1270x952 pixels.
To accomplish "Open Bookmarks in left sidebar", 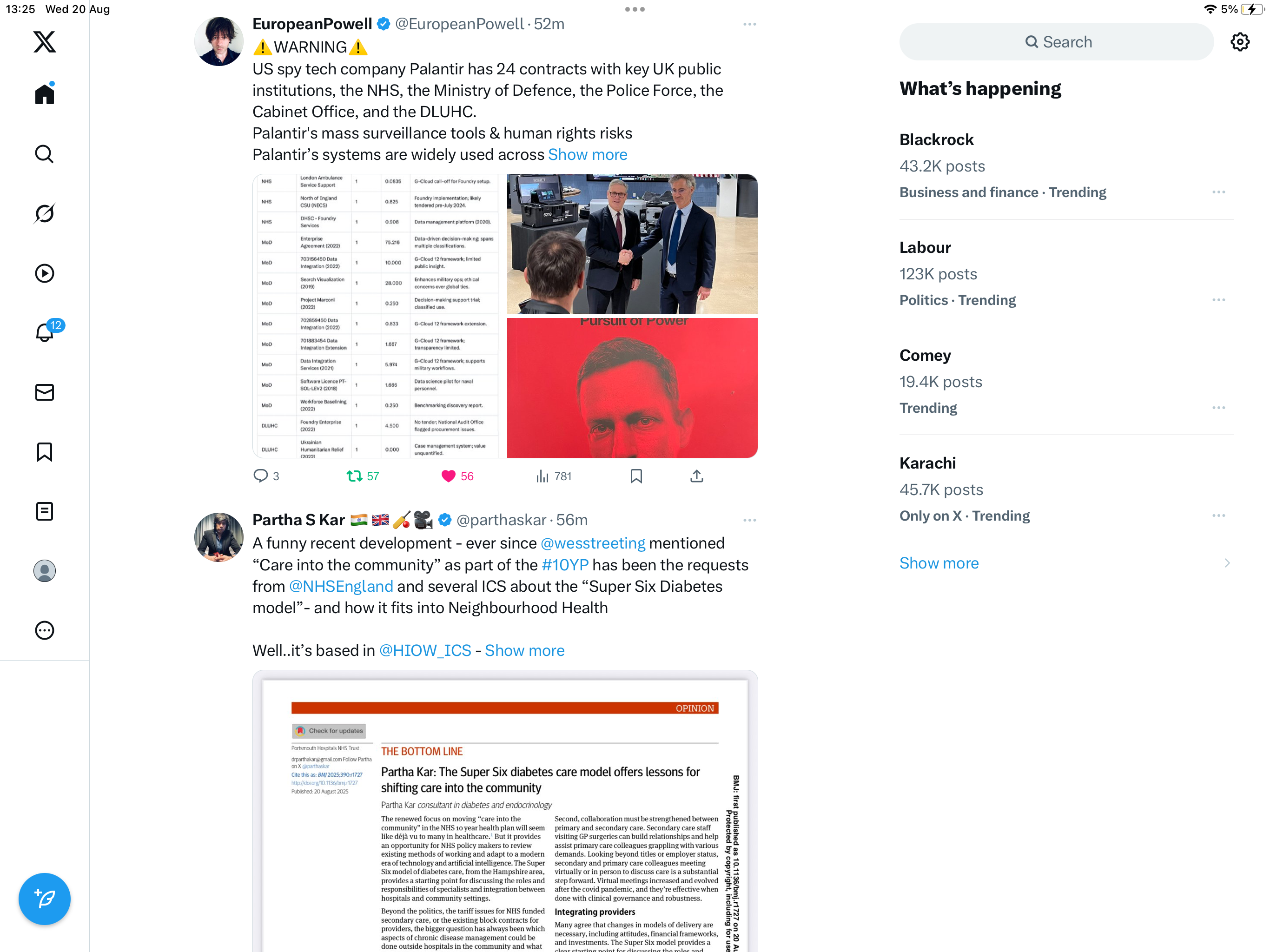I will click(x=44, y=452).
